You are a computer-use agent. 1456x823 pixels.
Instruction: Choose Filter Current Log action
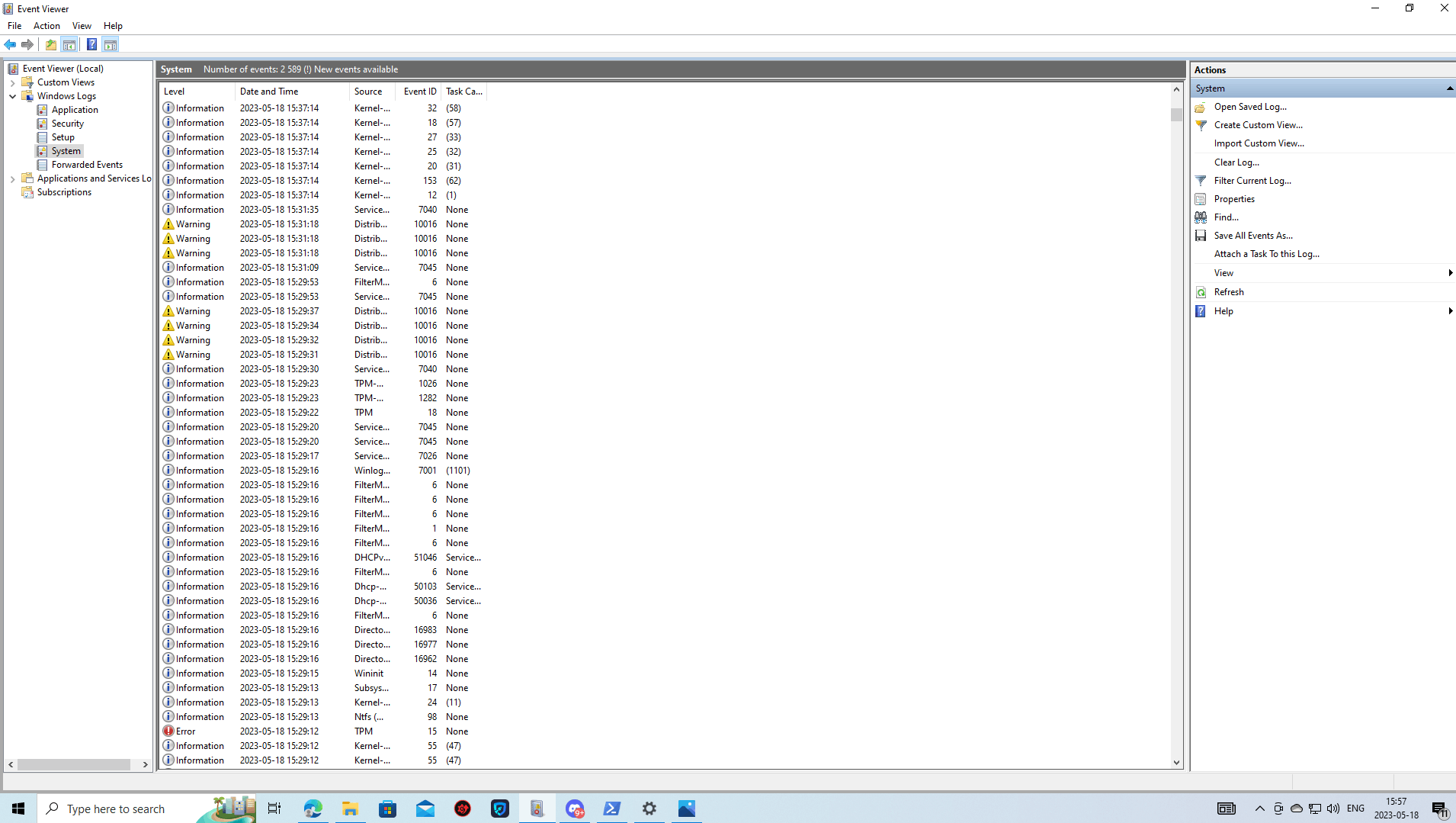tap(1252, 181)
